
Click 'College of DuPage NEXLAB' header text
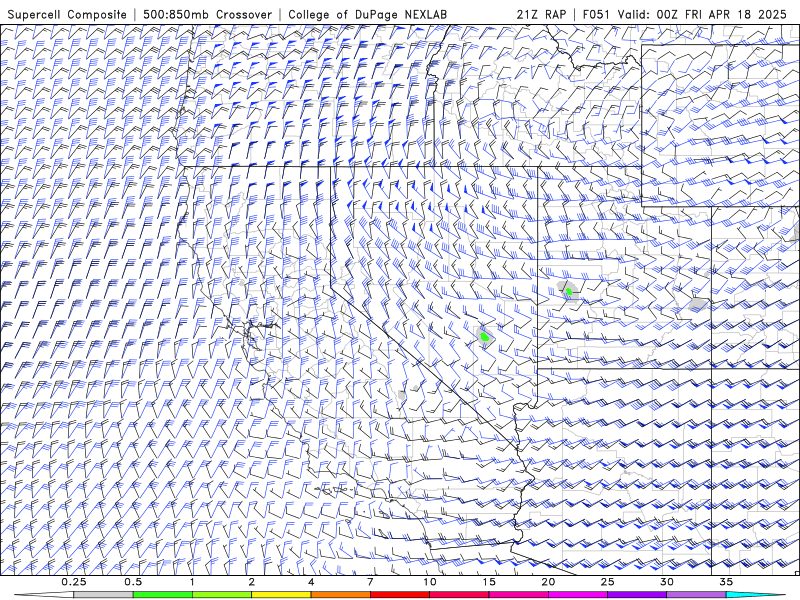tap(367, 14)
